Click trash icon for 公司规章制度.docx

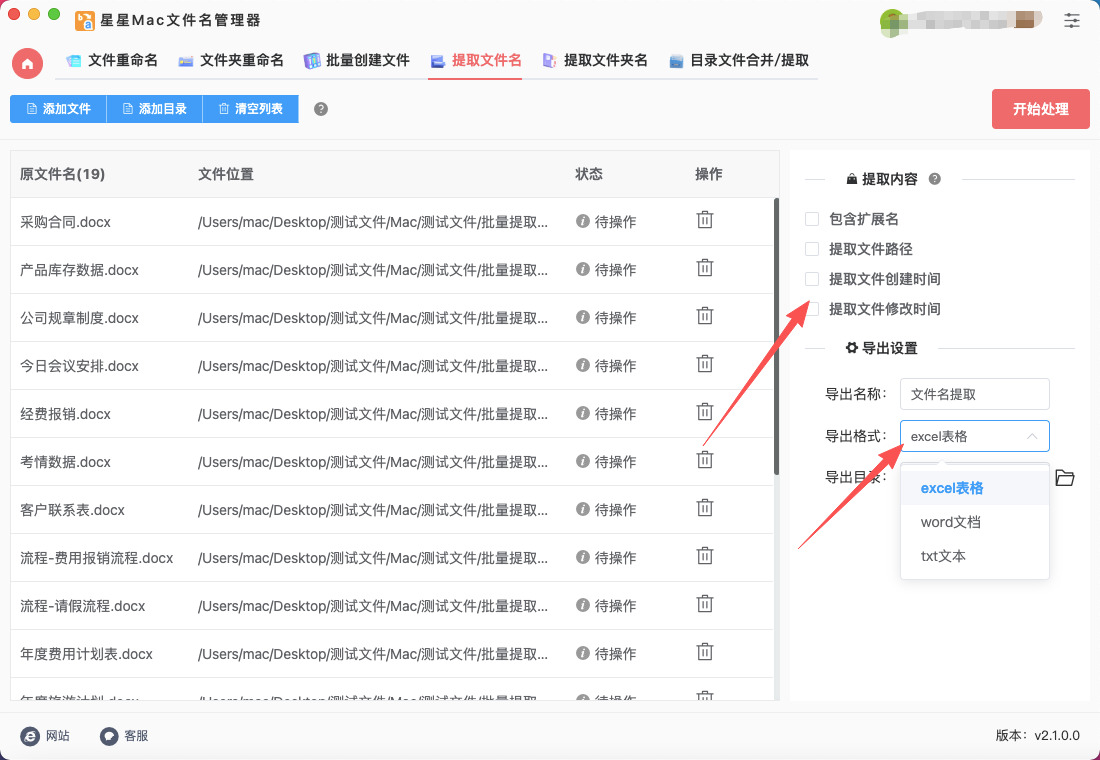pos(705,317)
